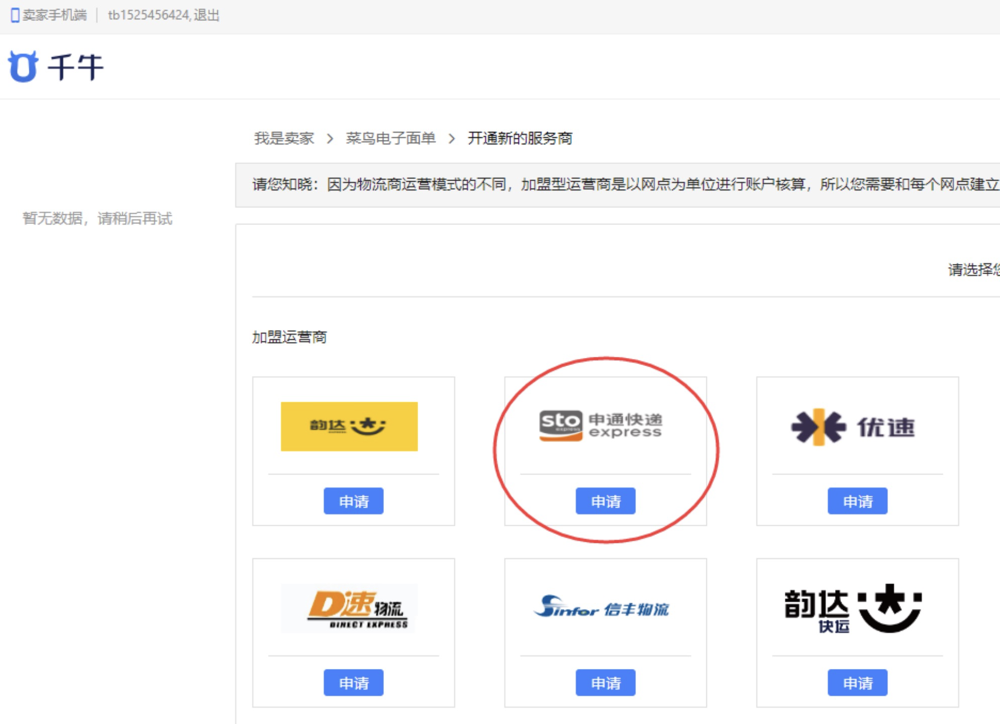This screenshot has height=724, width=1000.
Task: Click the 千牛 brand name text
Action: (x=76, y=67)
